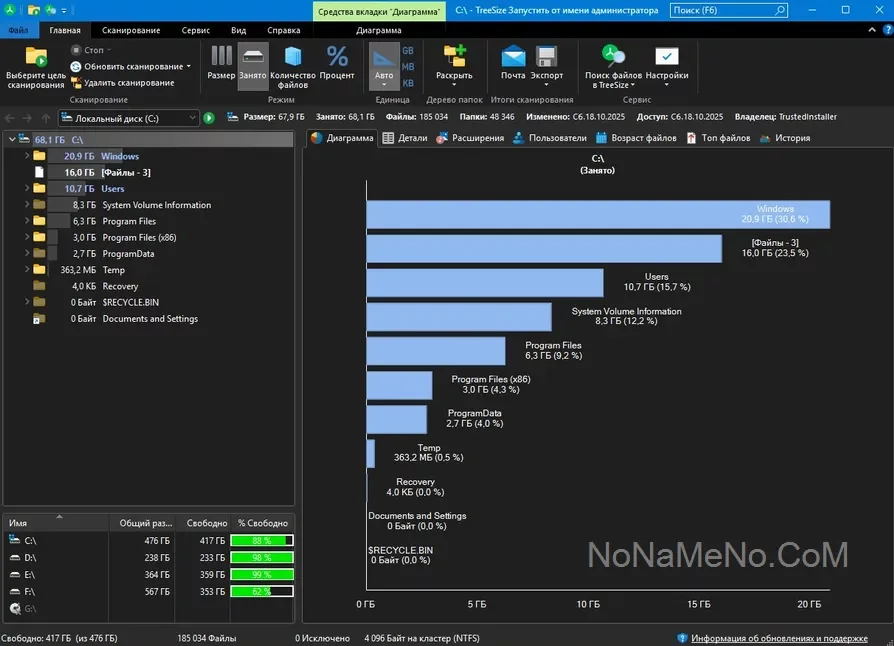Click the 'Почта' envelope icon
This screenshot has width=894, height=646.
tap(513, 57)
